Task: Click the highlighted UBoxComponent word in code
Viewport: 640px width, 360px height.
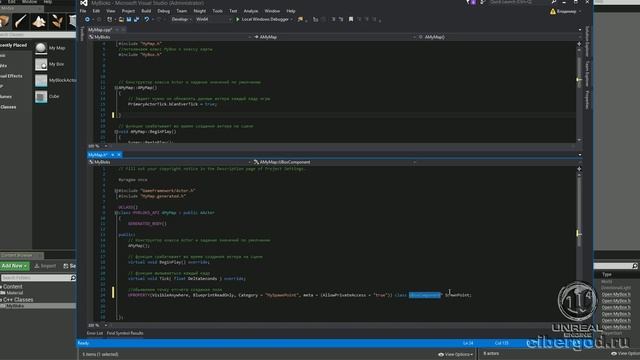Action: point(424,295)
